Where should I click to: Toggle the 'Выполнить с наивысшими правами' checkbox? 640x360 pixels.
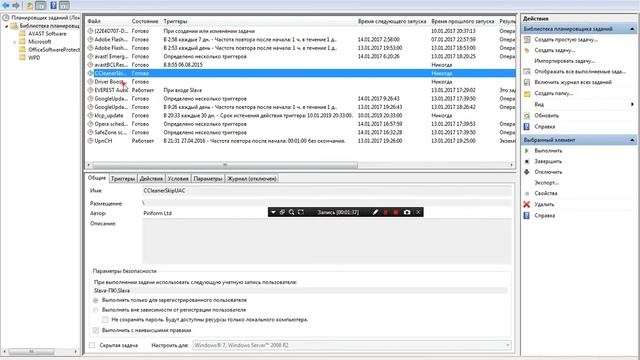pos(96,330)
